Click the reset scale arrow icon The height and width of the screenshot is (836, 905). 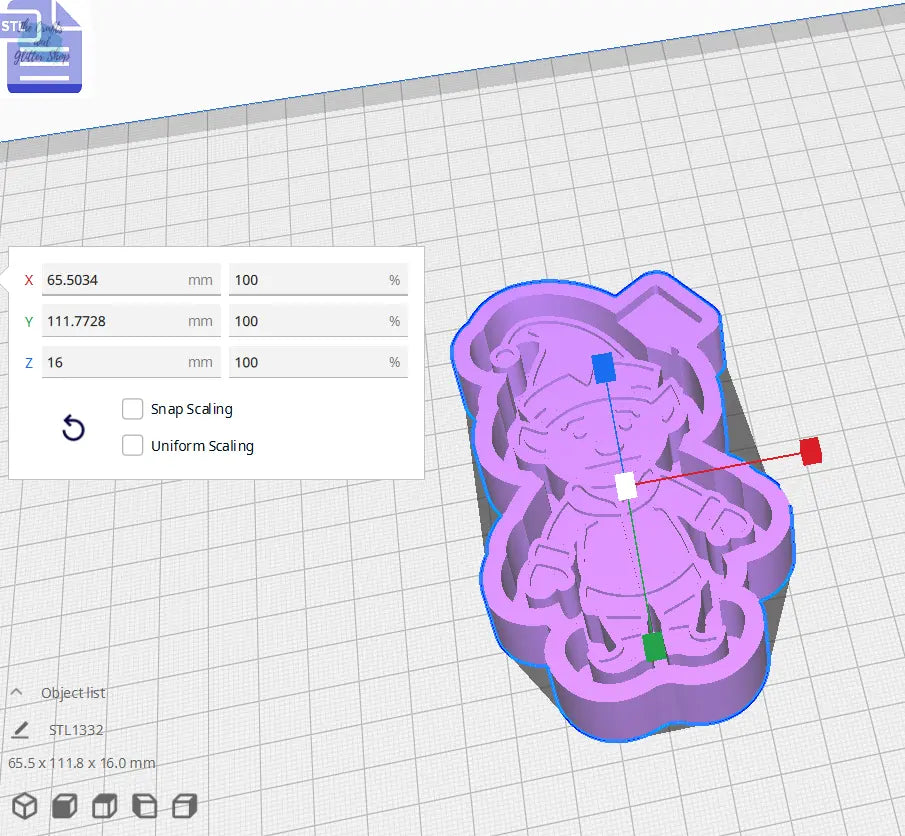tap(72, 428)
